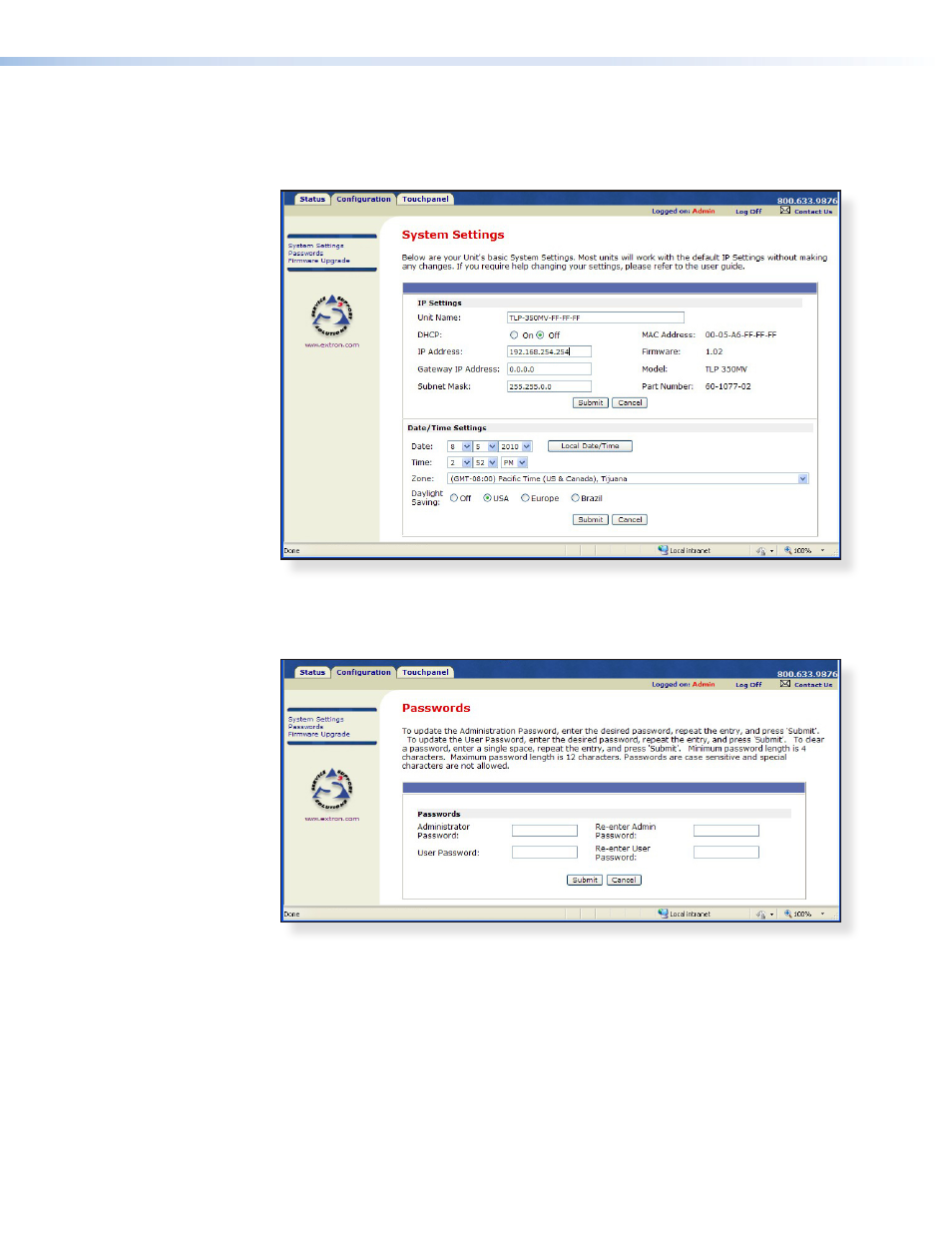Click security shield icon in Passwords status bar
Image resolution: width=952 pixels, height=1233 pixels.
click(760, 914)
